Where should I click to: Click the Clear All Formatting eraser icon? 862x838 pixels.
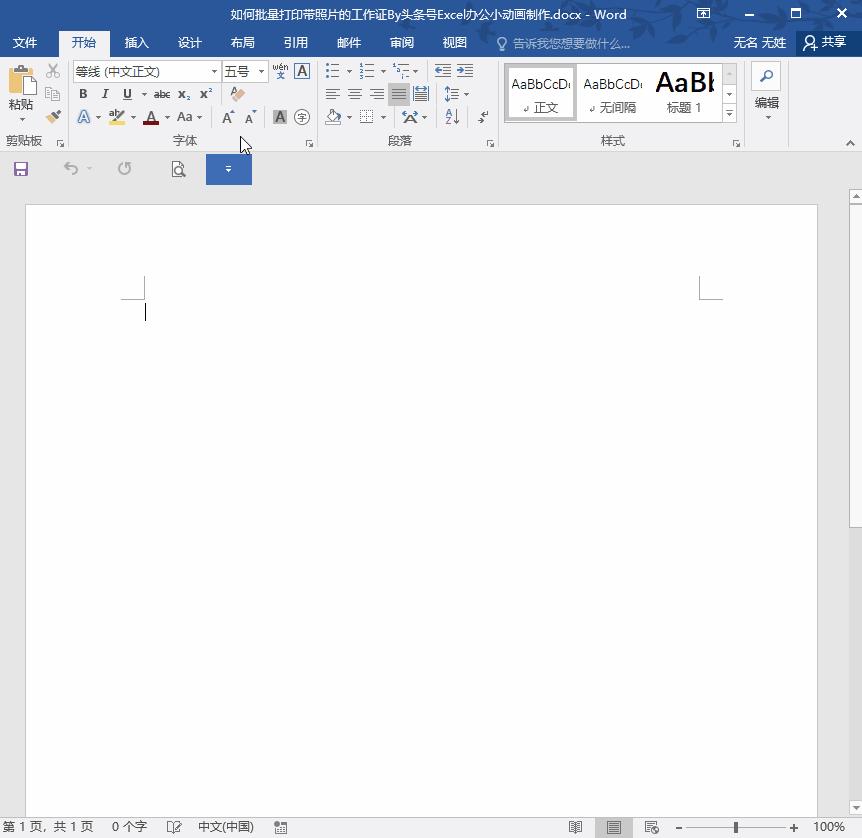(237, 94)
